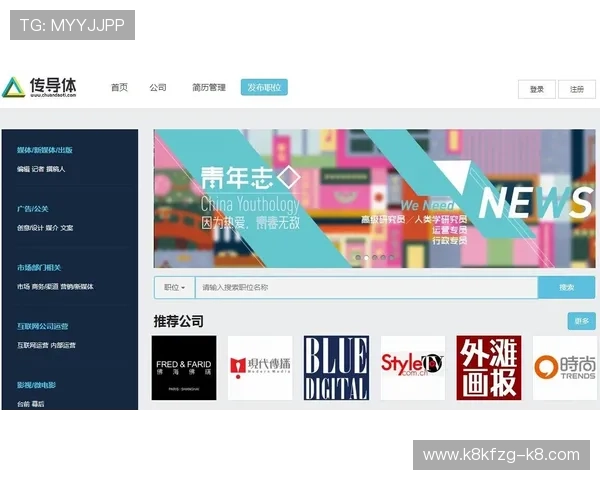Click the 发布职位 button
Image resolution: width=600 pixels, height=480 pixels.
(264, 87)
